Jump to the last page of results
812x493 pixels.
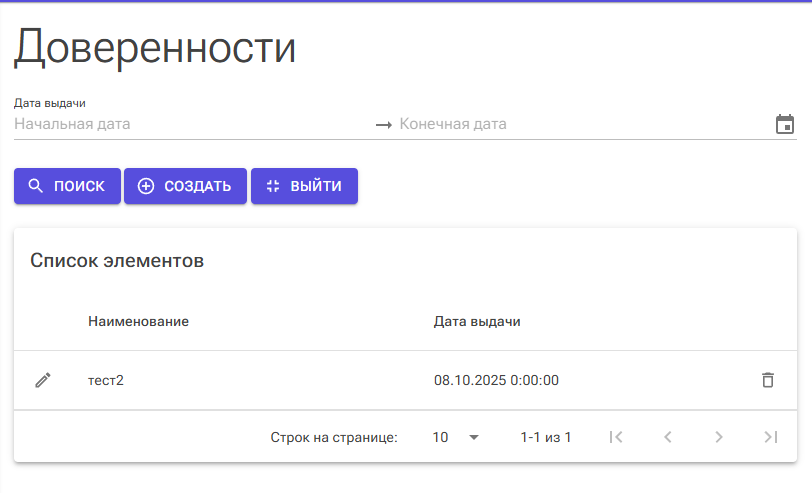pyautogui.click(x=769, y=437)
